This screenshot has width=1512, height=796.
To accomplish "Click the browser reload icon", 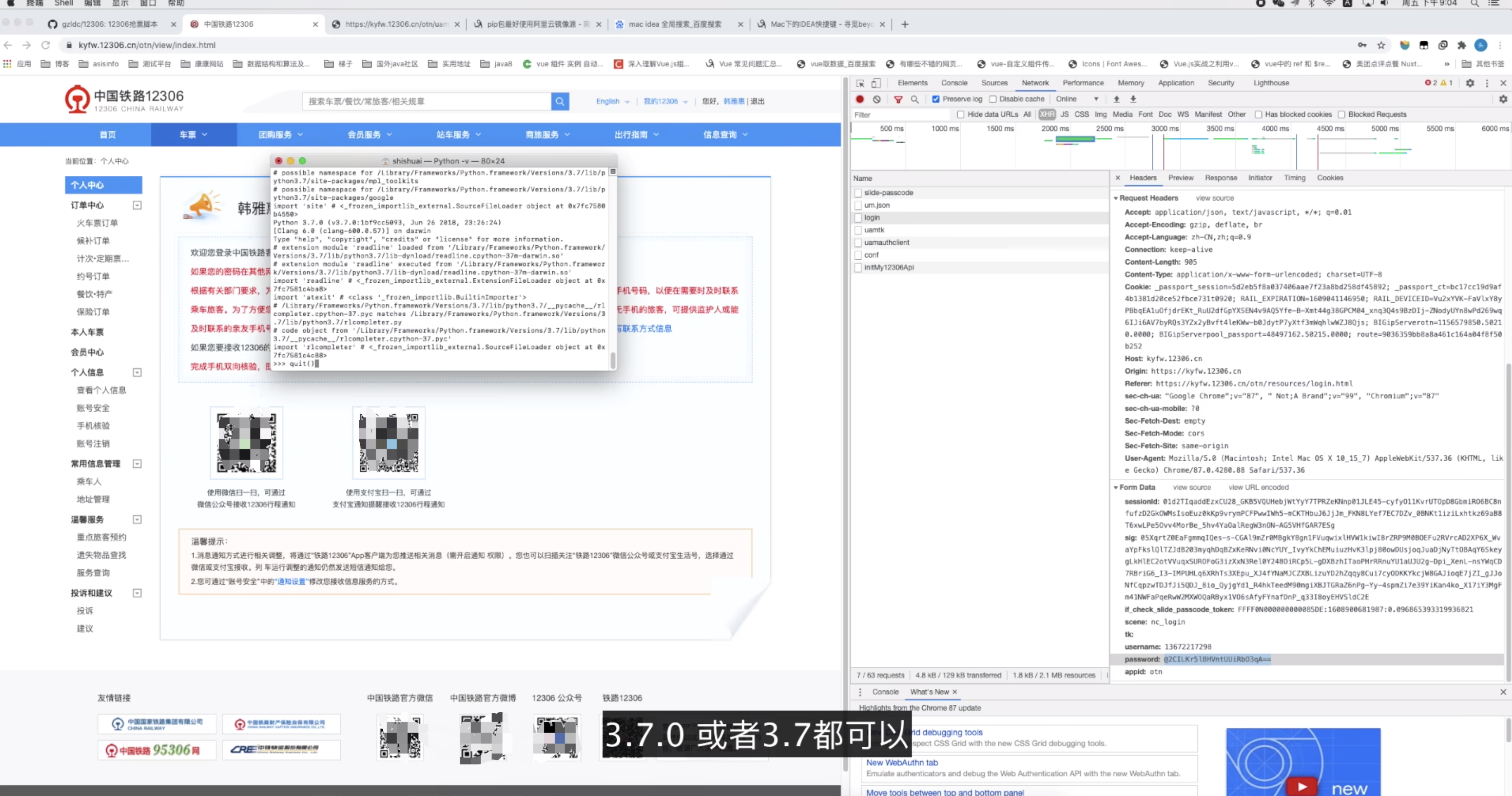I will pyautogui.click(x=46, y=45).
